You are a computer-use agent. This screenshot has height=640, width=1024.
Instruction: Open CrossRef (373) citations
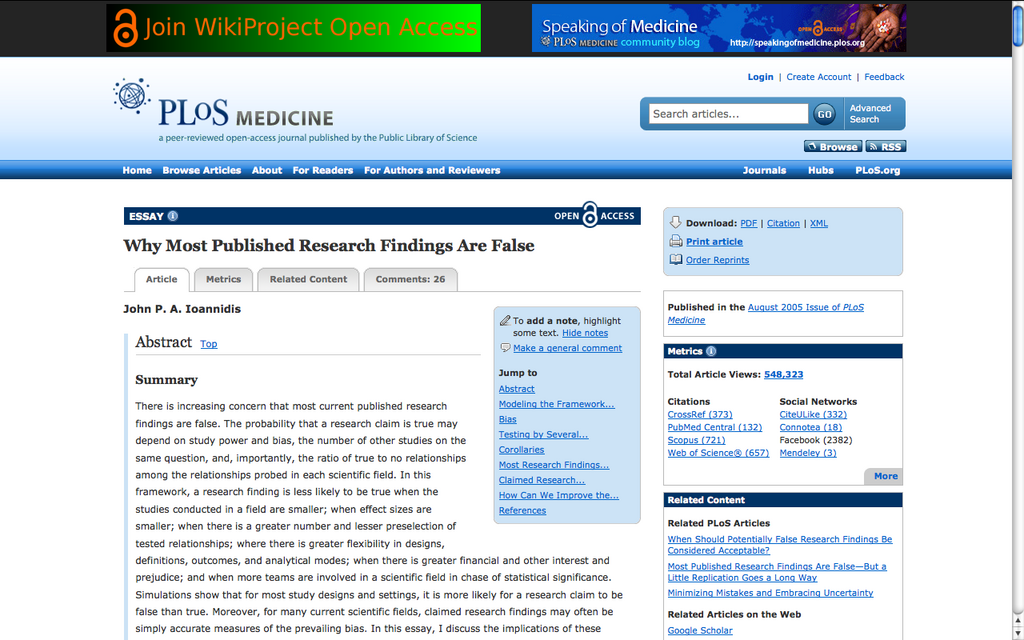(700, 415)
